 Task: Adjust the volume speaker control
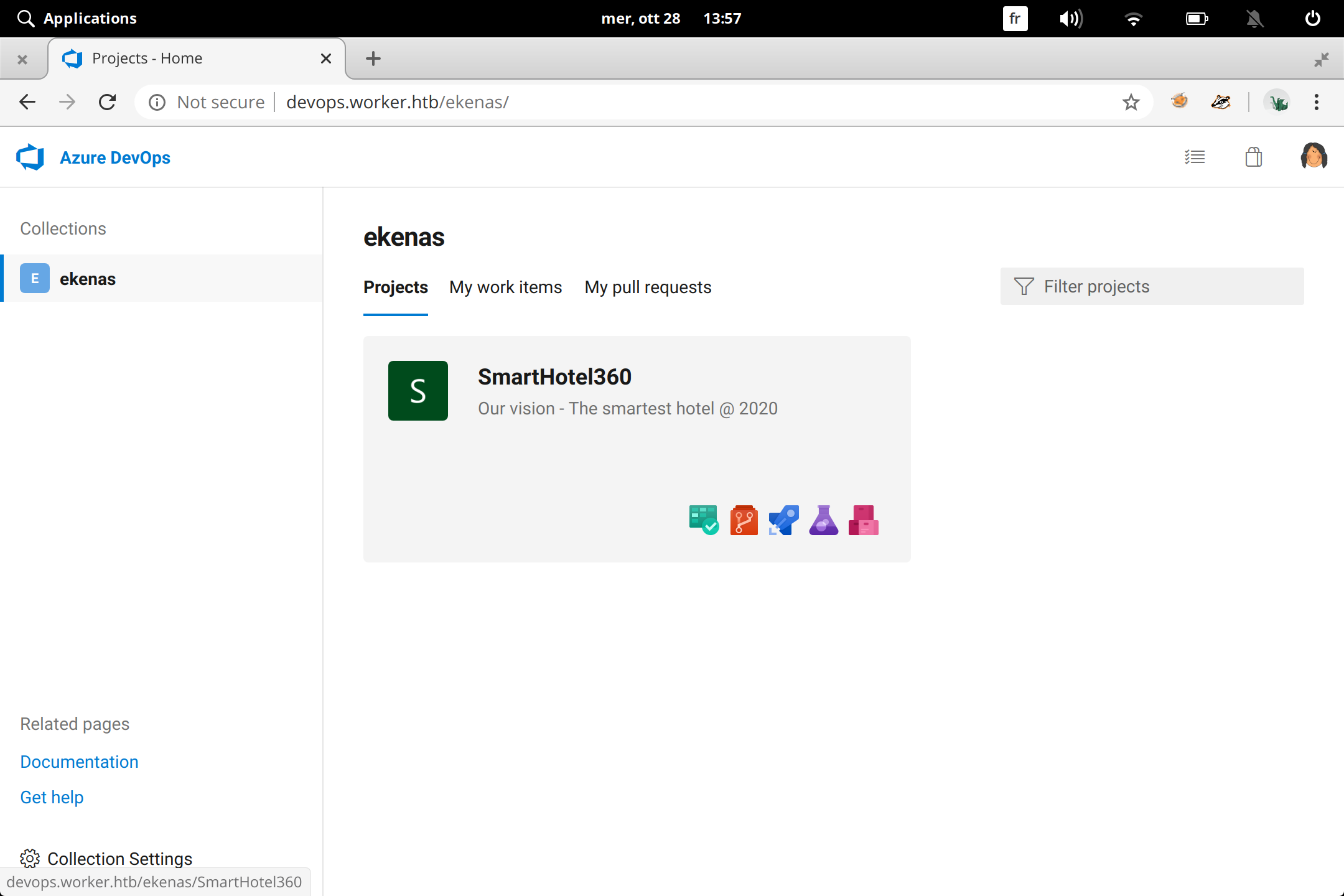[x=1070, y=18]
